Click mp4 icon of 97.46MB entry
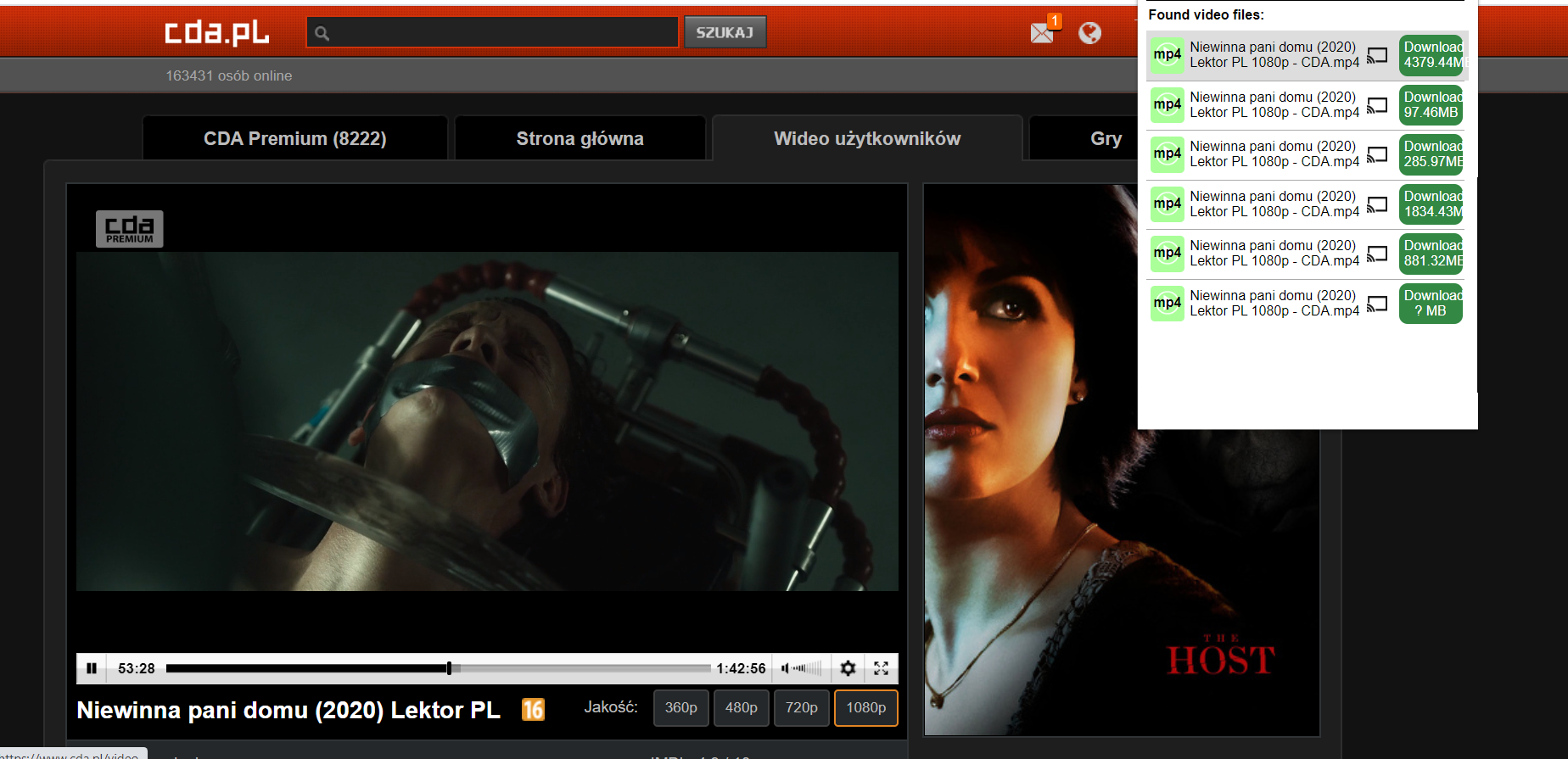The width and height of the screenshot is (1568, 759). [1168, 104]
